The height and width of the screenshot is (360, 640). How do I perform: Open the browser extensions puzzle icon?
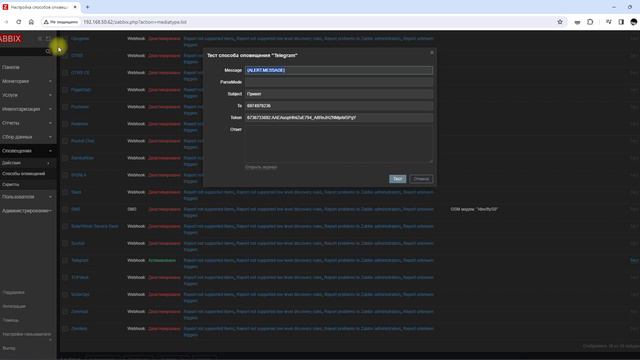coord(590,22)
